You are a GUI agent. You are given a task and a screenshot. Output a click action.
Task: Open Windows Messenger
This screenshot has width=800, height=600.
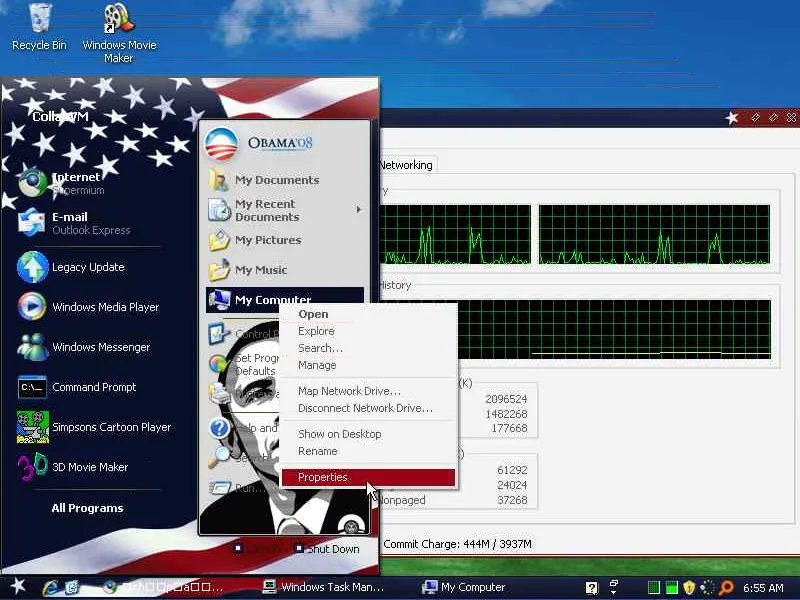(x=84, y=347)
